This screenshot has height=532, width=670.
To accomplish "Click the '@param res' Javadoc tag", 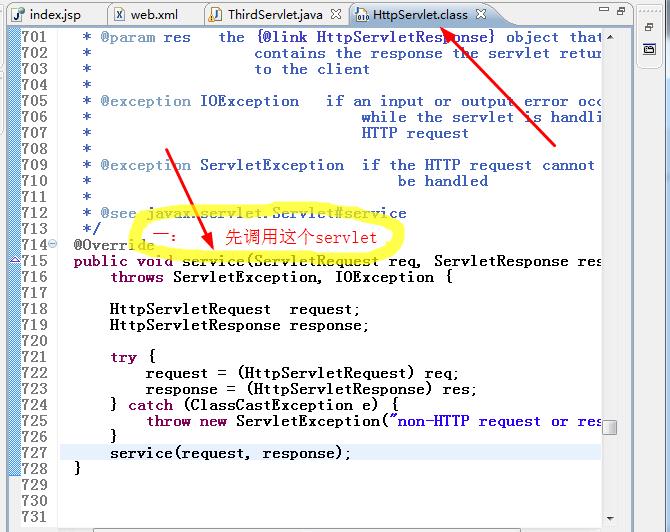I will pyautogui.click(x=145, y=37).
